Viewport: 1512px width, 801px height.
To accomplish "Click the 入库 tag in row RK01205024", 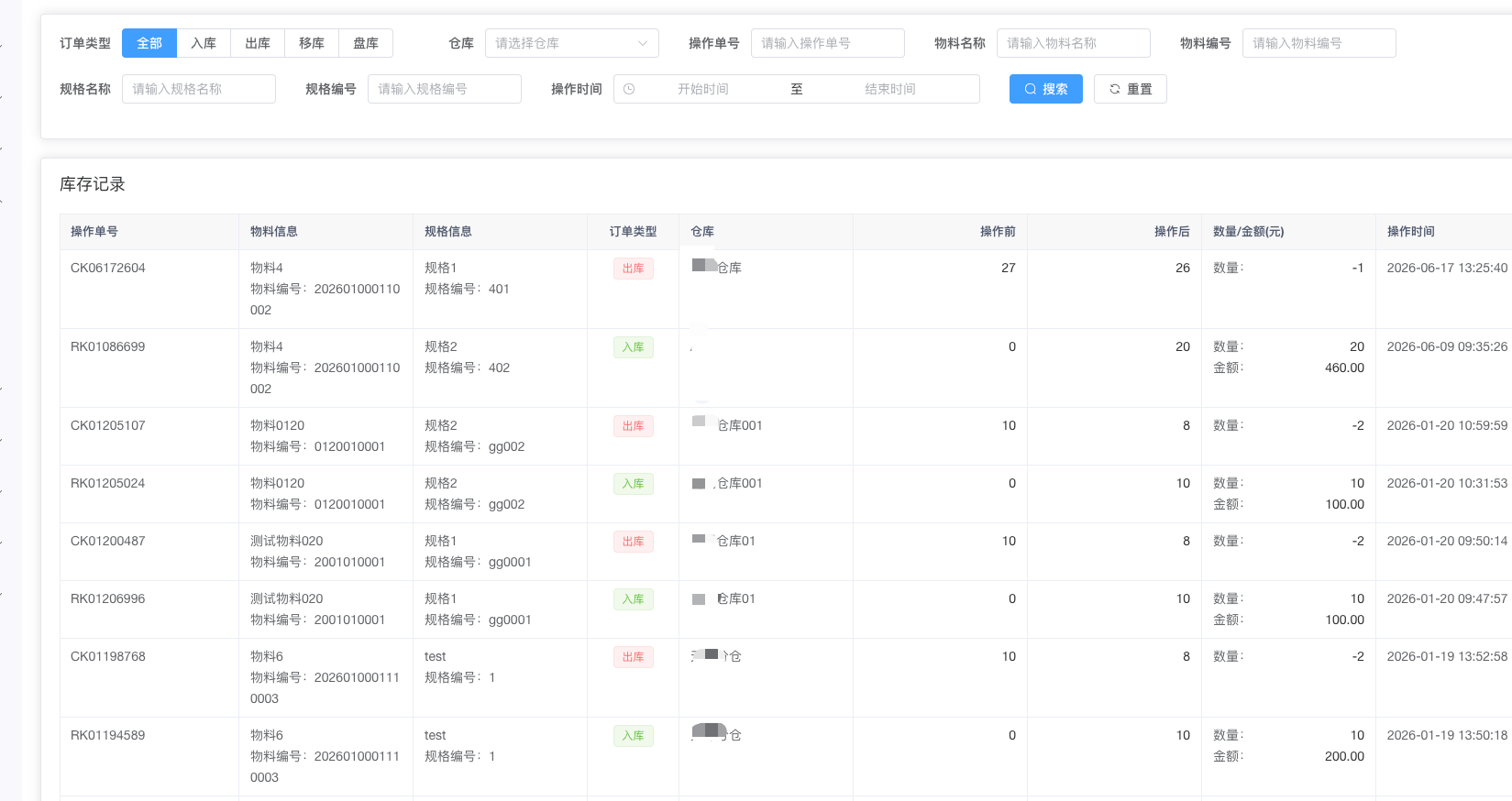I will point(634,484).
